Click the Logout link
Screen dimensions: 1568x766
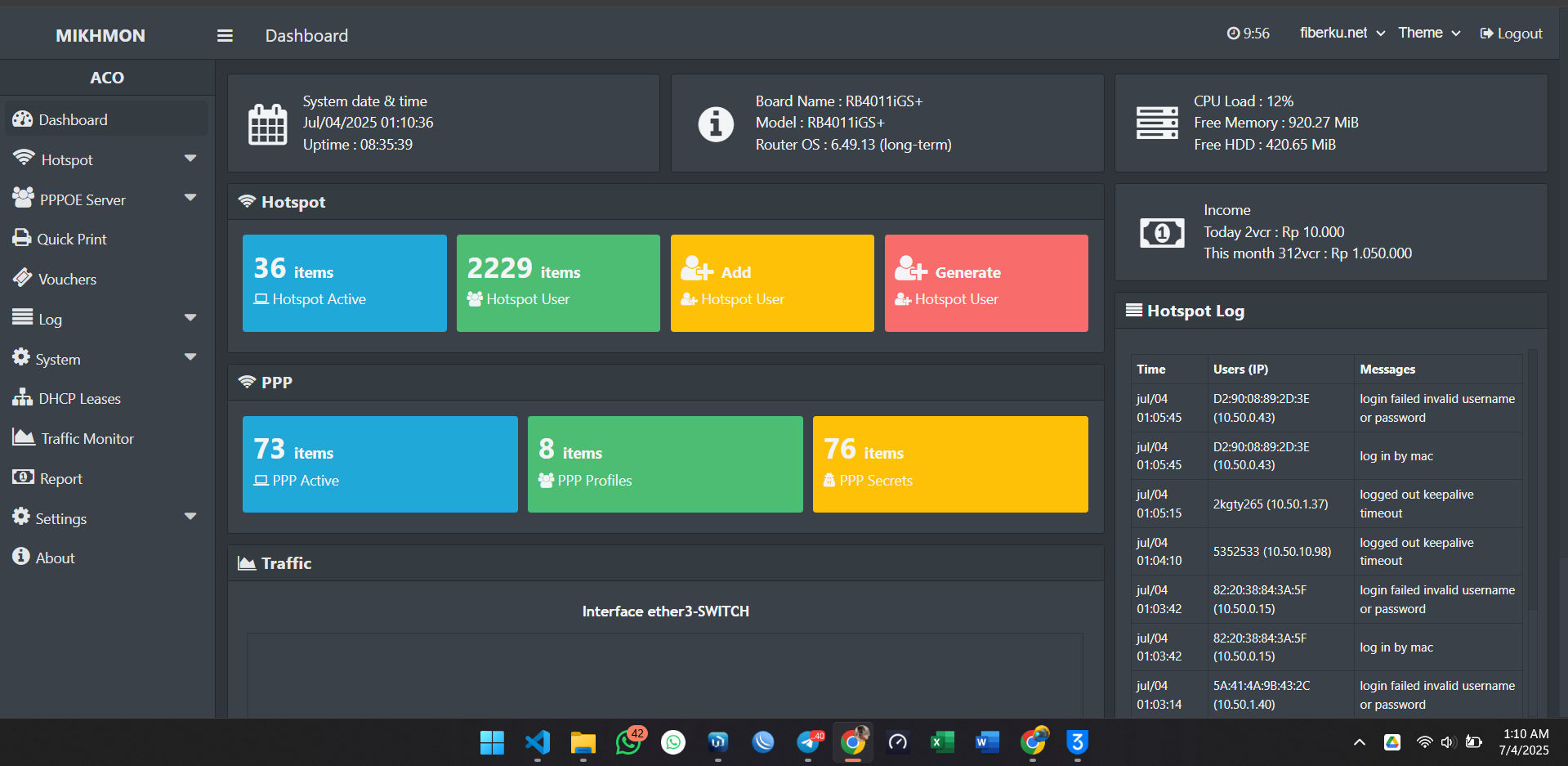[x=1512, y=34]
